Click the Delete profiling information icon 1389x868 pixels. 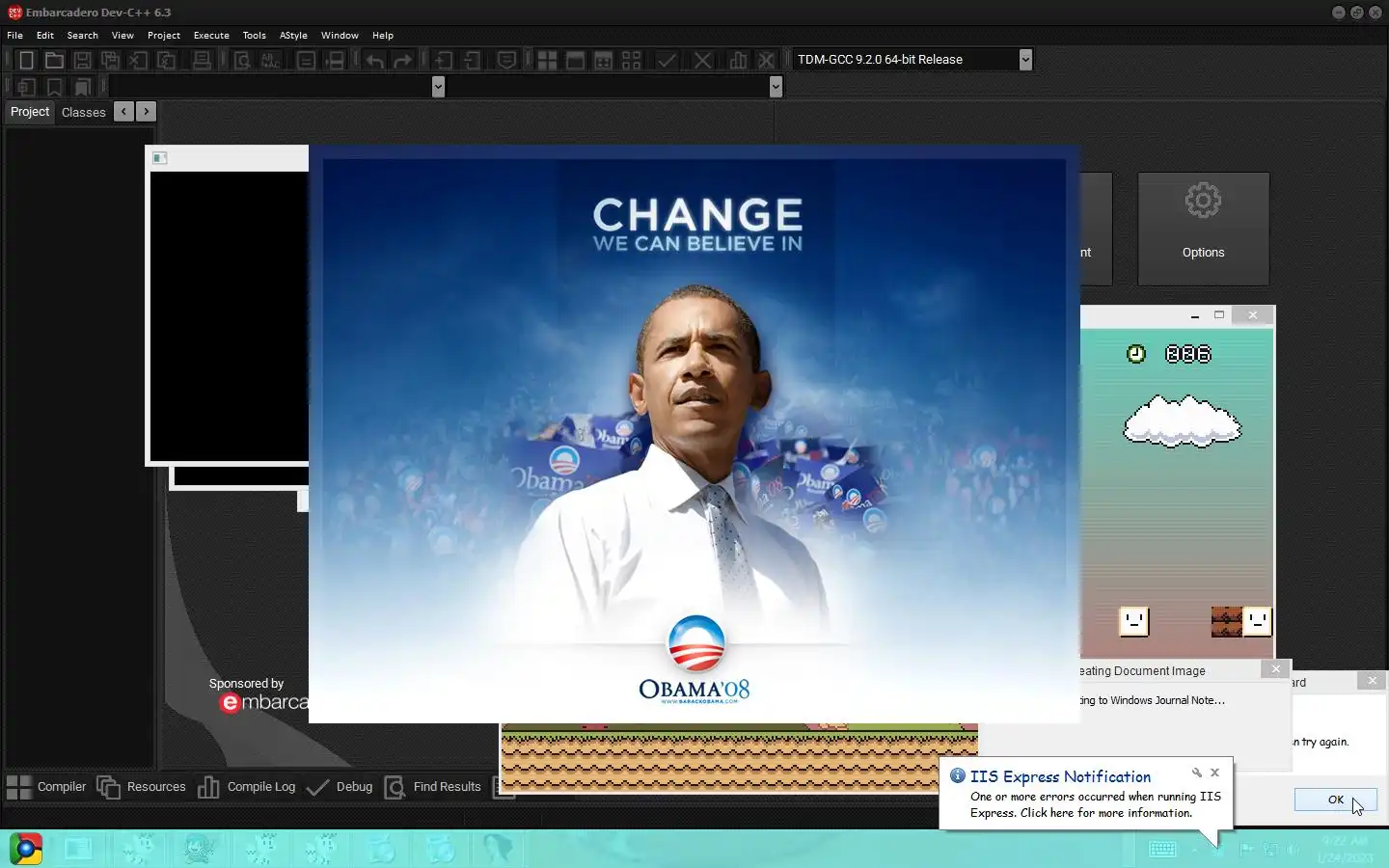coord(766,60)
